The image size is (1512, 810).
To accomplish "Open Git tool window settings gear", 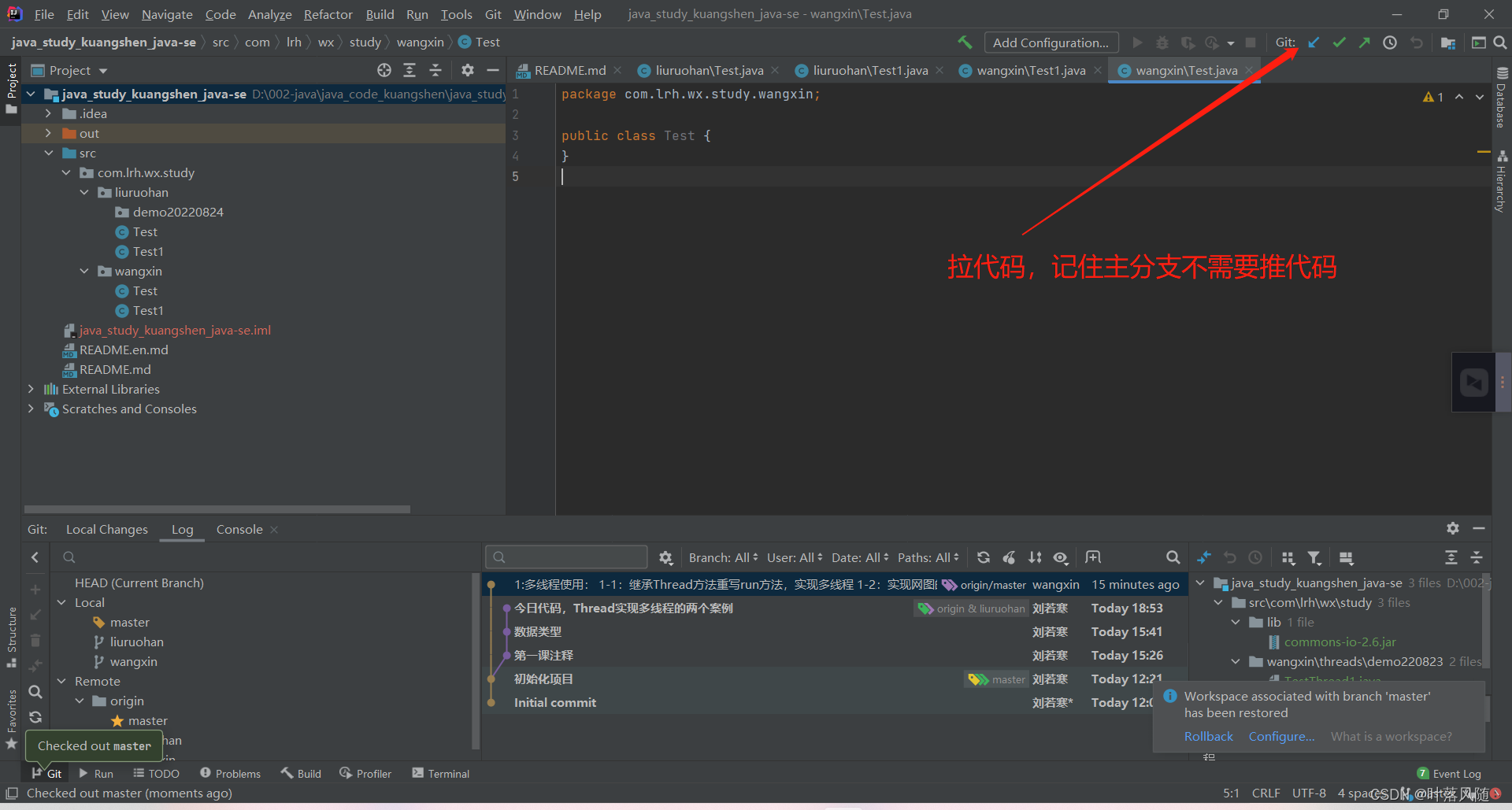I will pyautogui.click(x=1453, y=528).
